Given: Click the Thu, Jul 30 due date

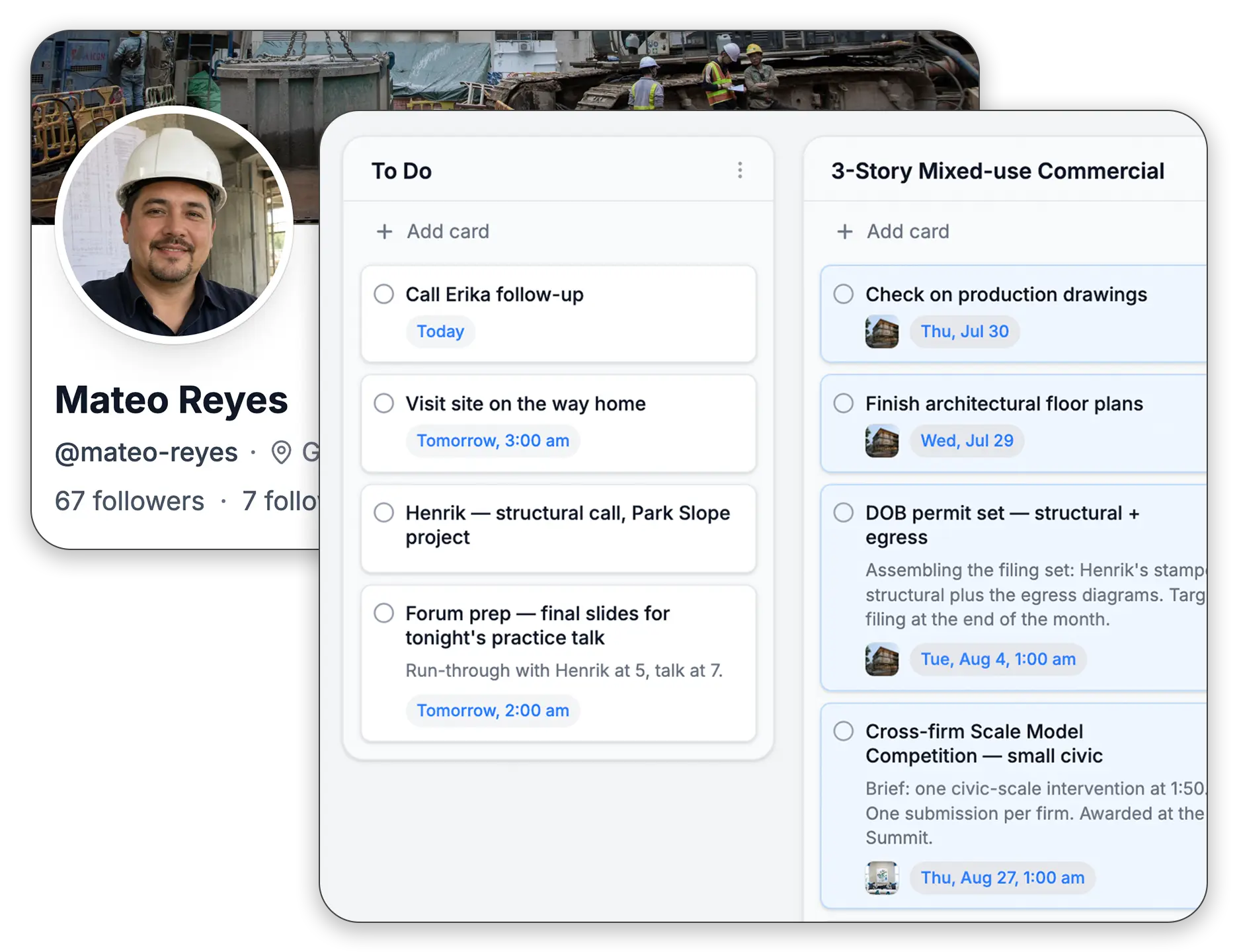Looking at the screenshot, I should (965, 331).
